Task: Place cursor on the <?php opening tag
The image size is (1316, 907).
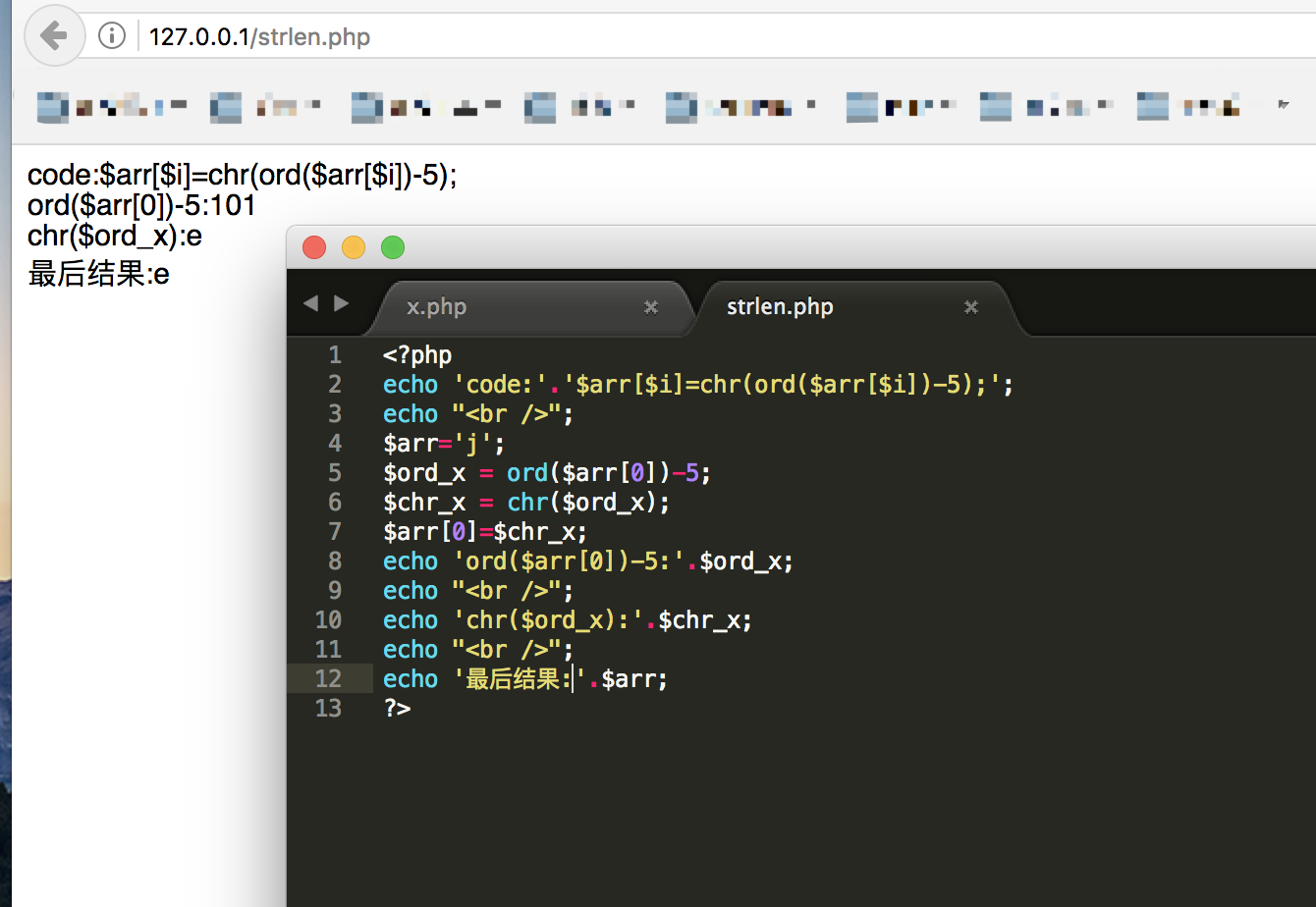Action: tap(417, 355)
